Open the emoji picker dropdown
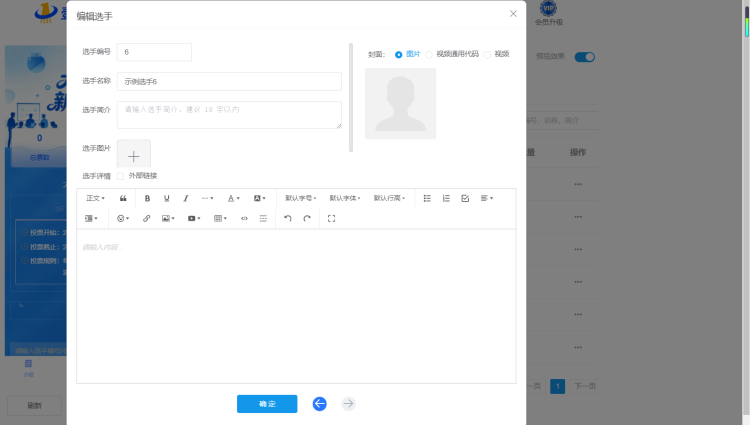This screenshot has width=750, height=425. (123, 218)
